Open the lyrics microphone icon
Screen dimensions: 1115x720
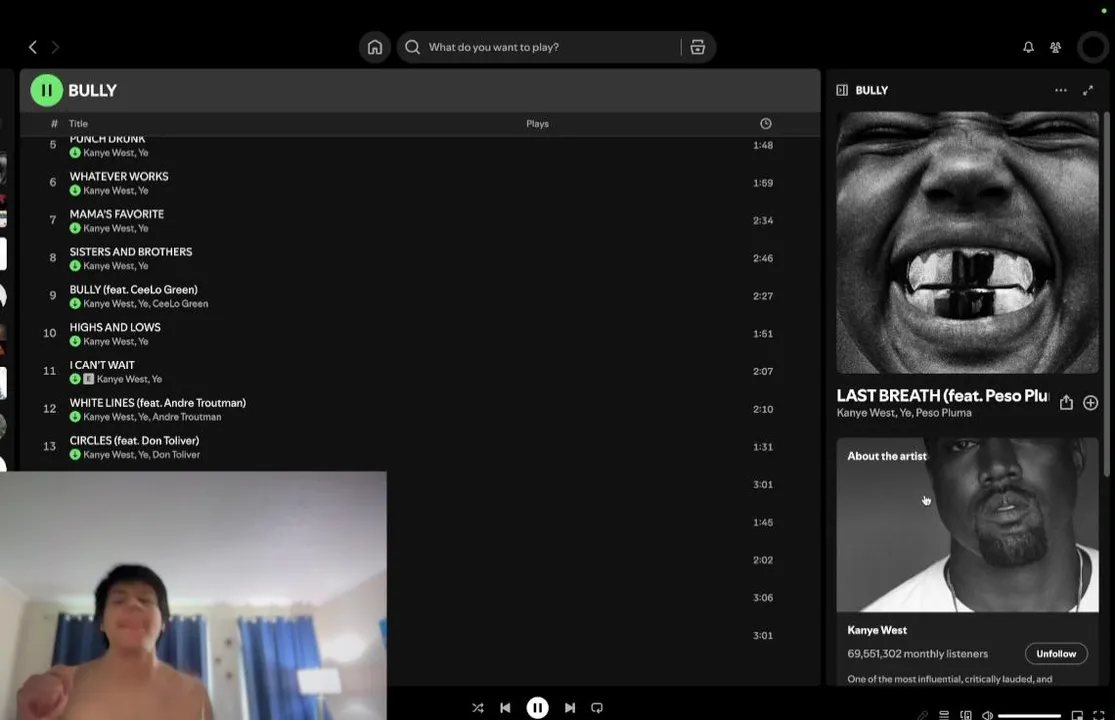coord(922,715)
